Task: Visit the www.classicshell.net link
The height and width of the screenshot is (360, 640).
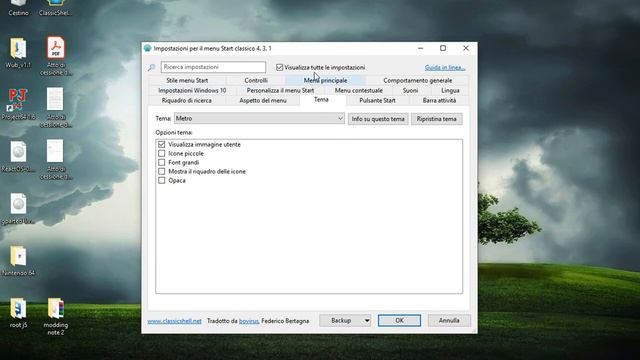Action: click(x=174, y=321)
